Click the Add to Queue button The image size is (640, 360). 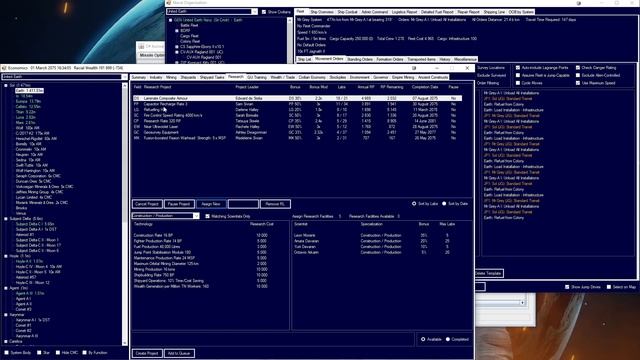coord(179,353)
